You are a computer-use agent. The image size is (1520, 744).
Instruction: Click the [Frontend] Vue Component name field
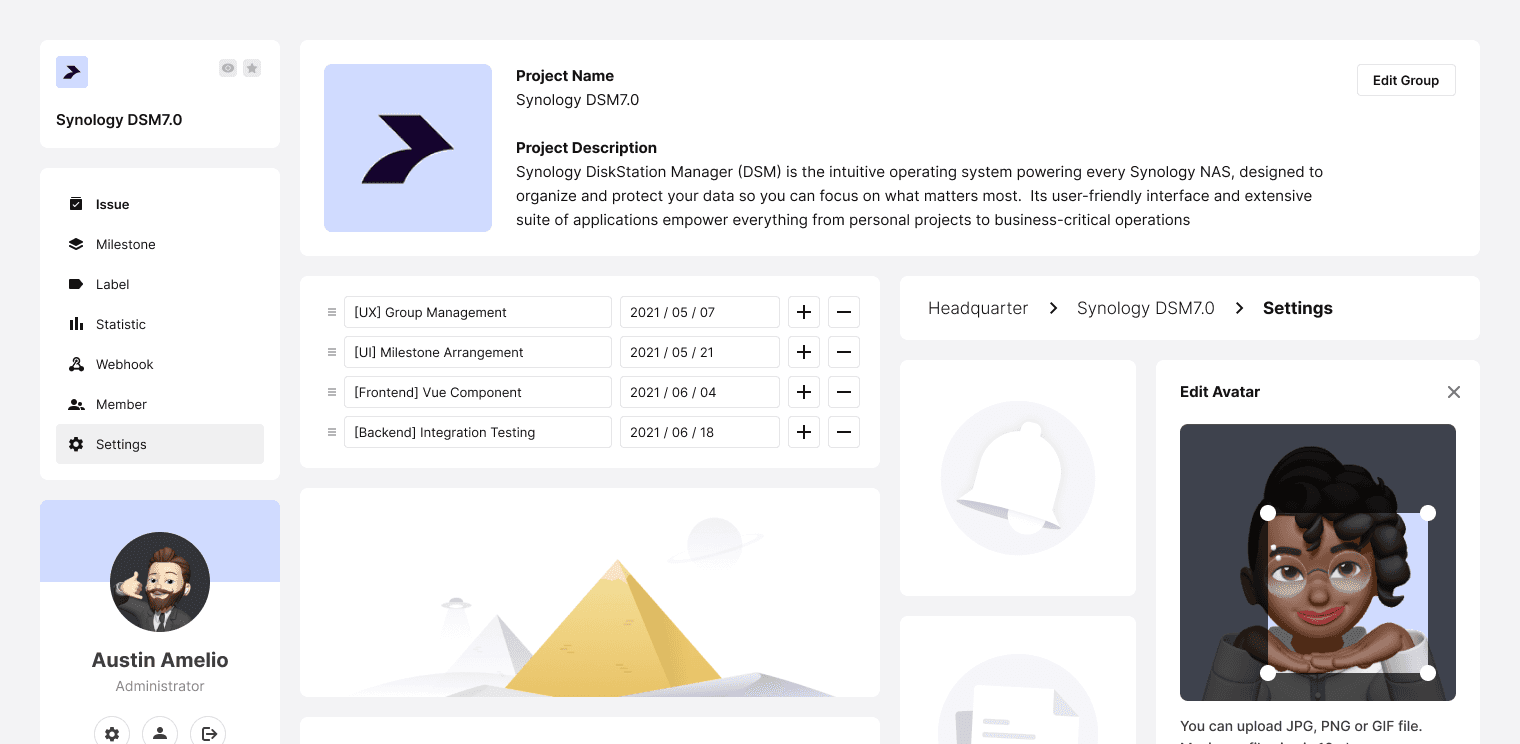(478, 392)
